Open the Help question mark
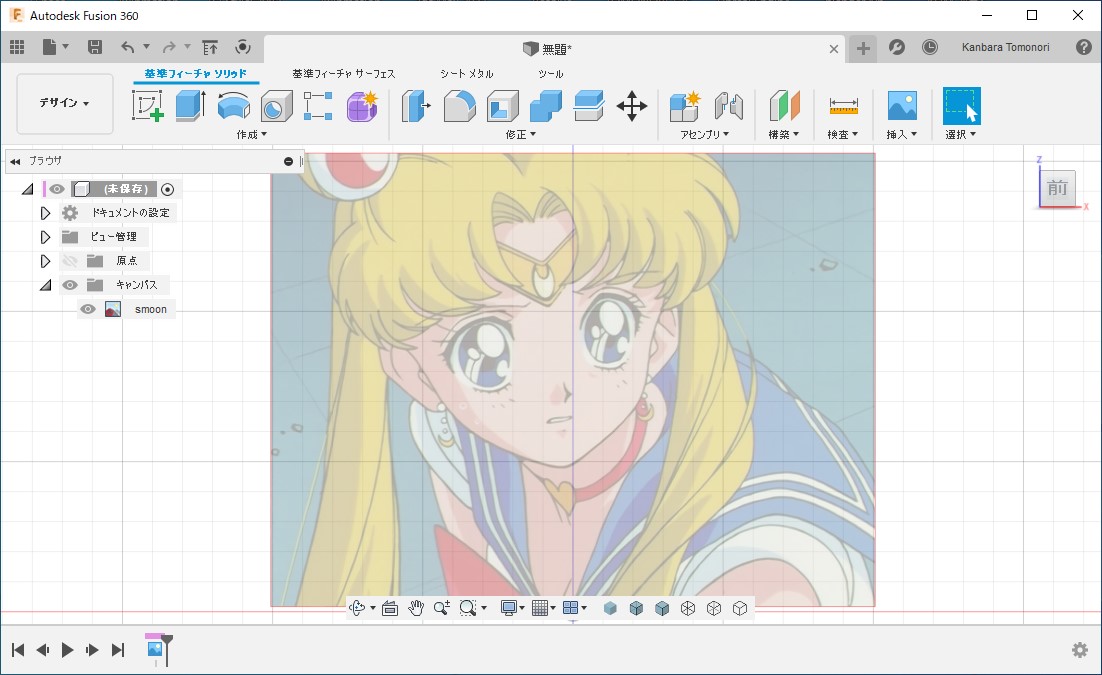This screenshot has height=675, width=1102. 1084,47
